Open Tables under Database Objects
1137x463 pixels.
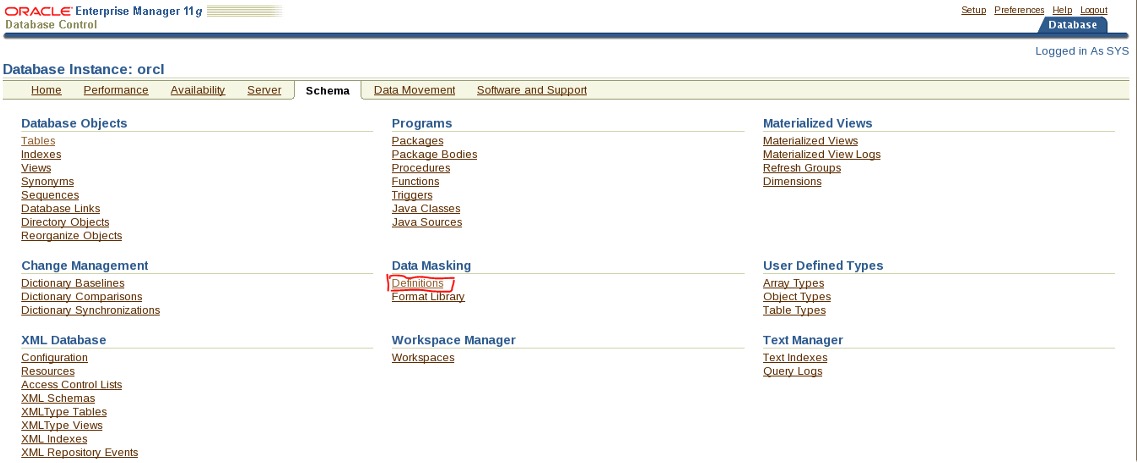(x=38, y=141)
